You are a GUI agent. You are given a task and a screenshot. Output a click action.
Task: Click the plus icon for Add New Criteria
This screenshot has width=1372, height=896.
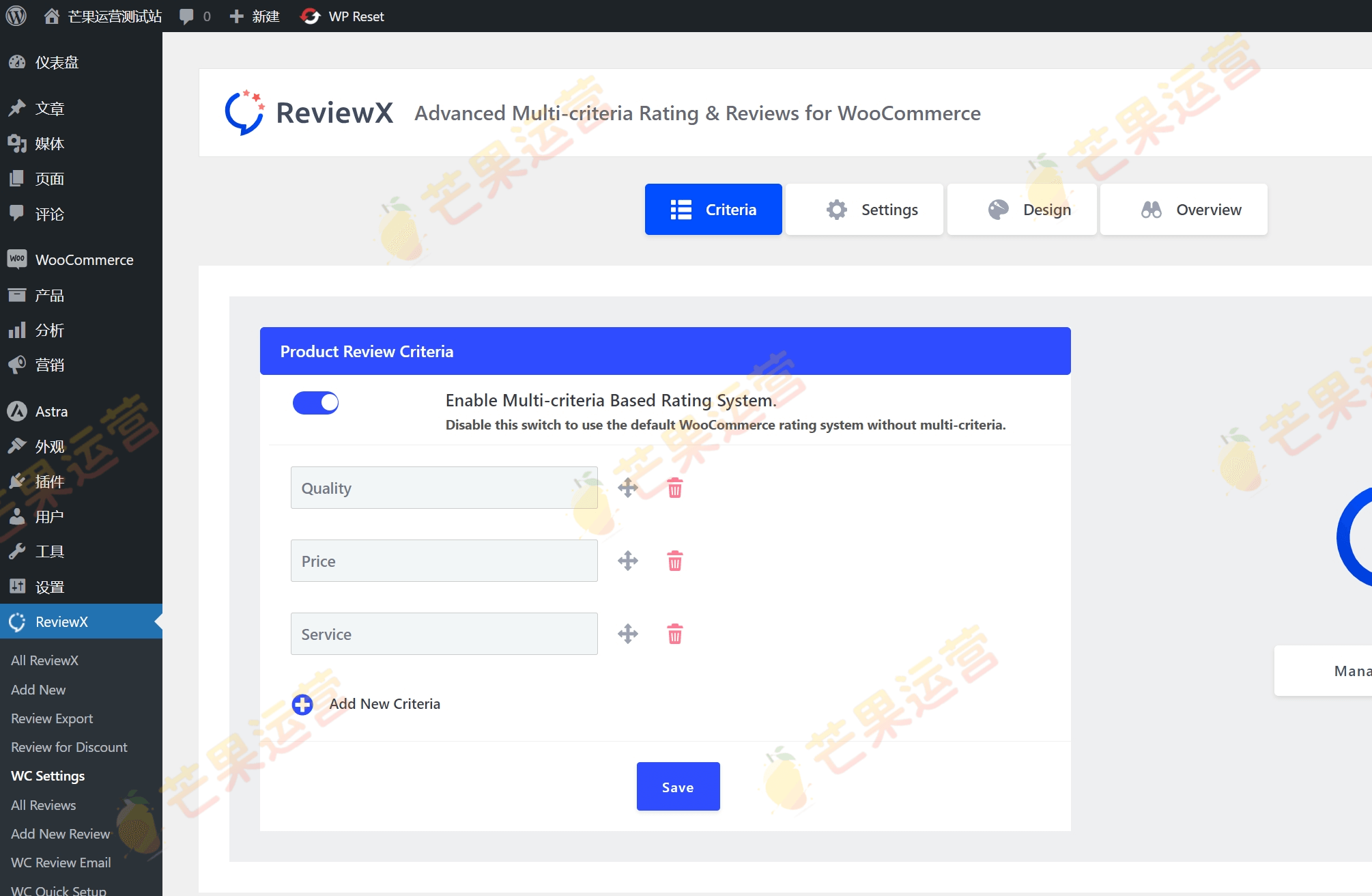point(302,704)
